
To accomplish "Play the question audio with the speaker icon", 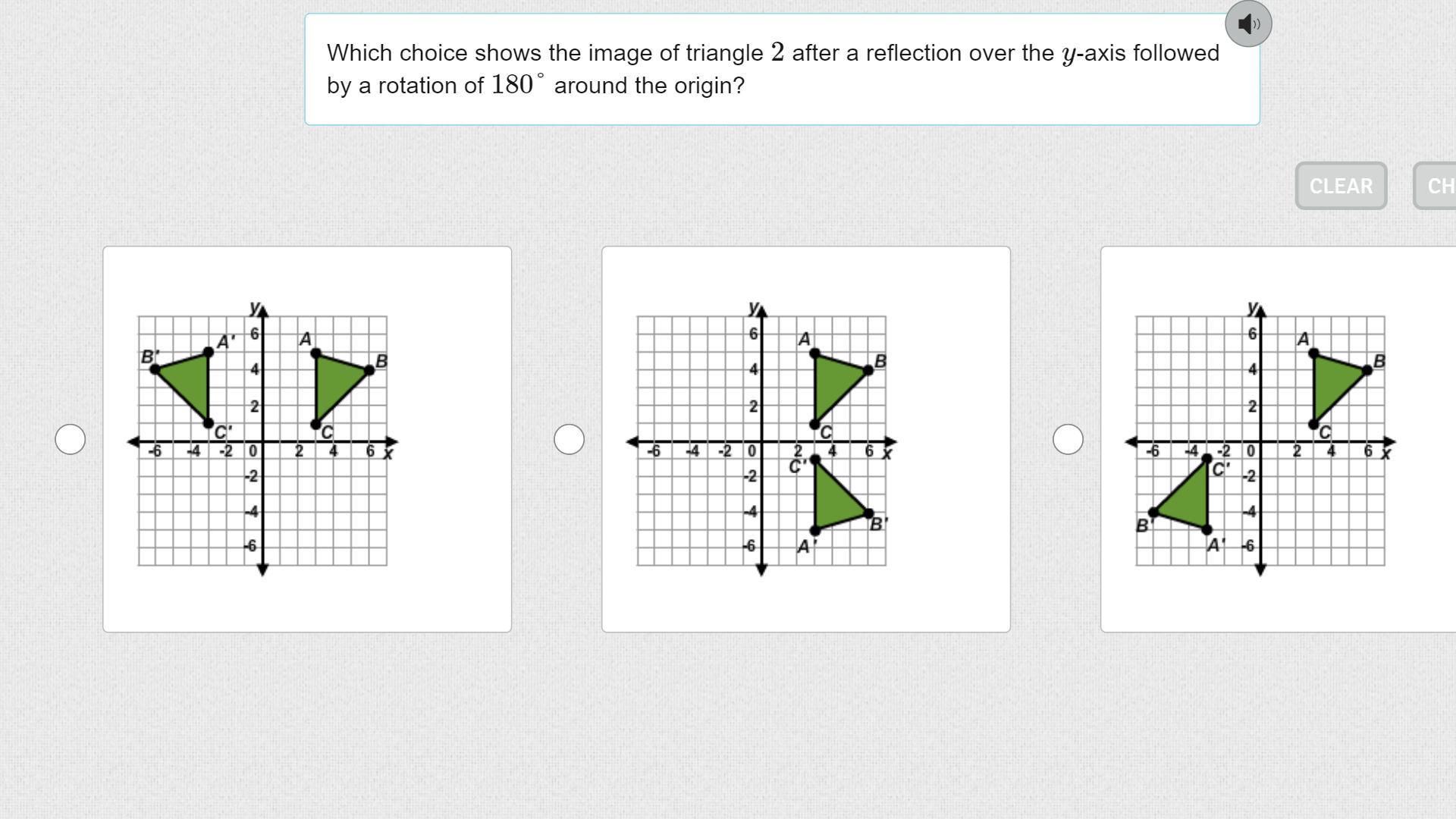I will [1248, 24].
